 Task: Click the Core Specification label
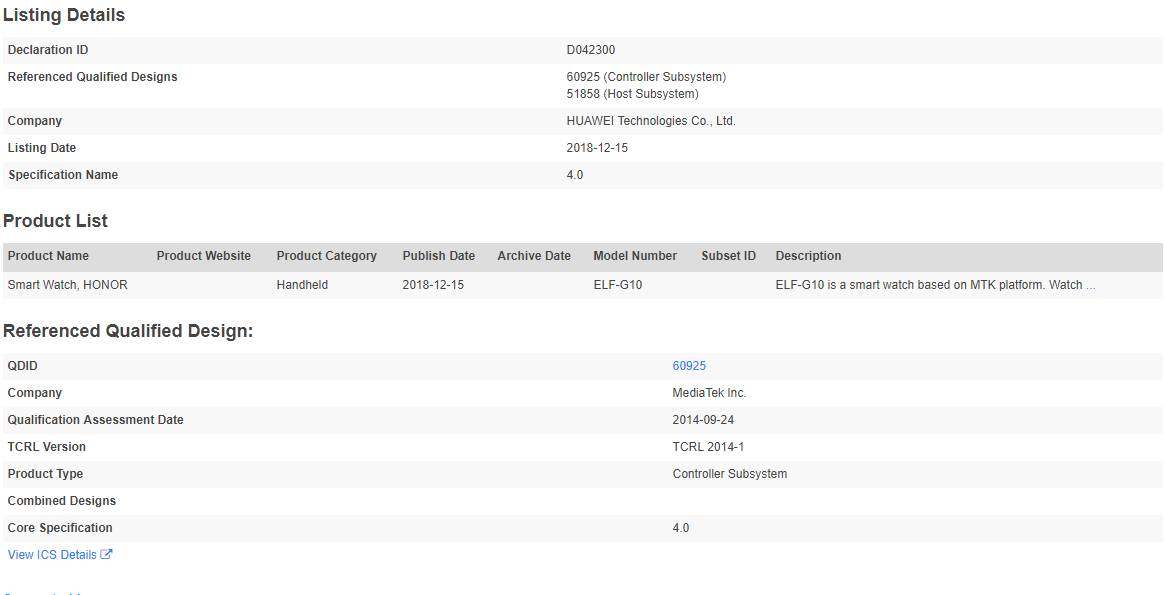pos(59,528)
